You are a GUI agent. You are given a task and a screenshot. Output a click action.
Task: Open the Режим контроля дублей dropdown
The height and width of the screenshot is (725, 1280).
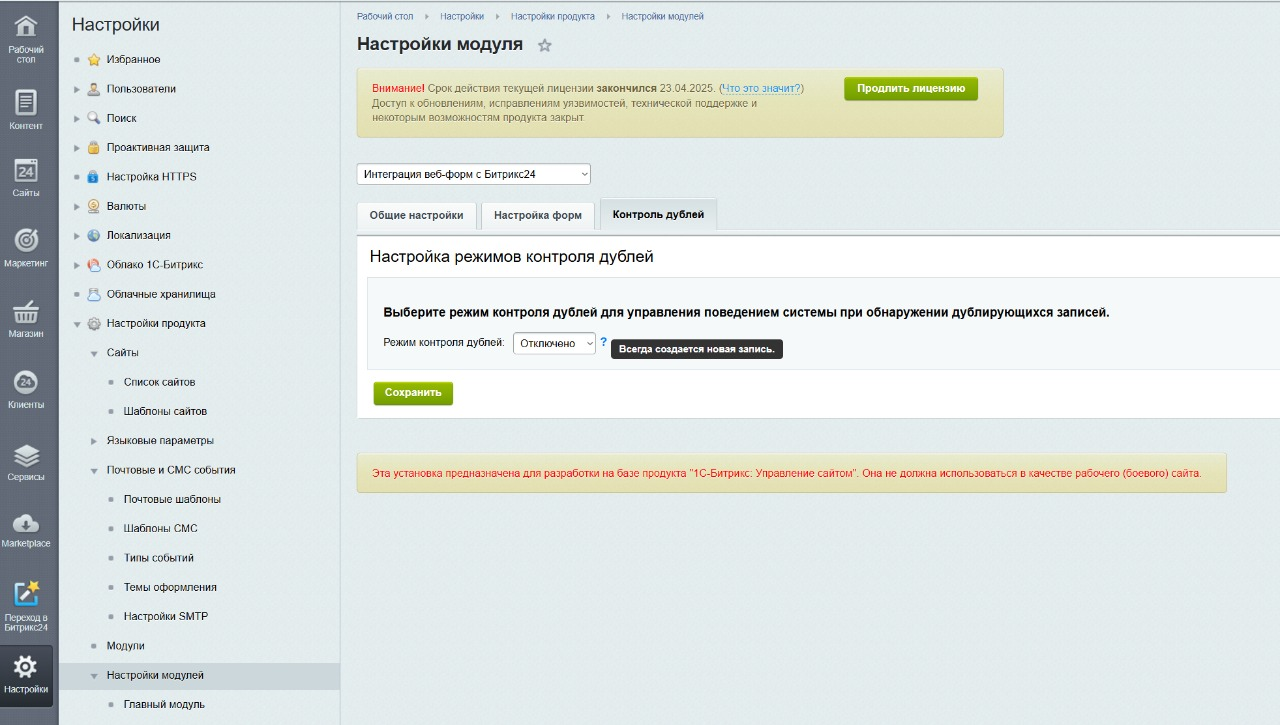pyautogui.click(x=554, y=343)
